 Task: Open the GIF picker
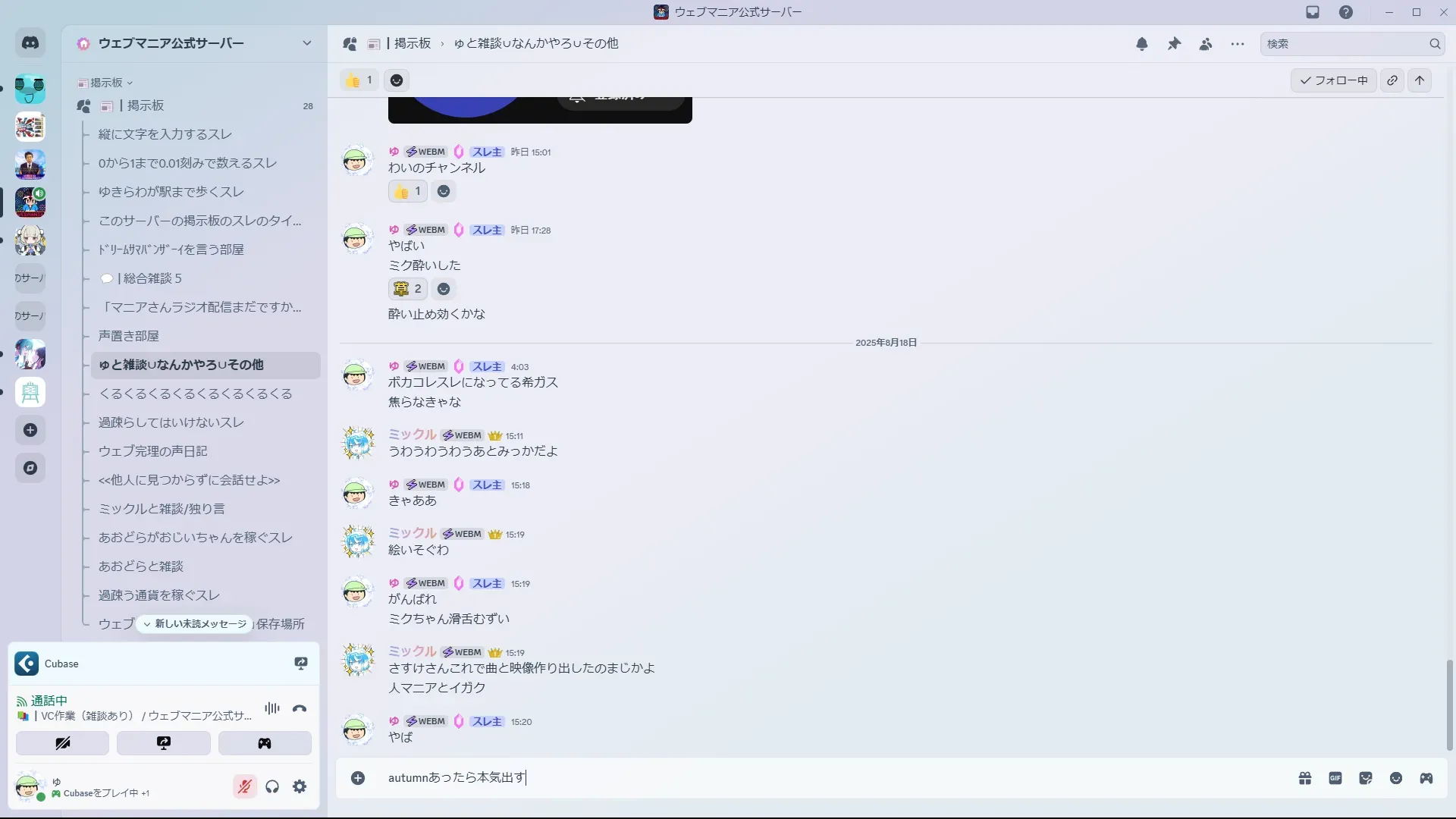tap(1335, 778)
